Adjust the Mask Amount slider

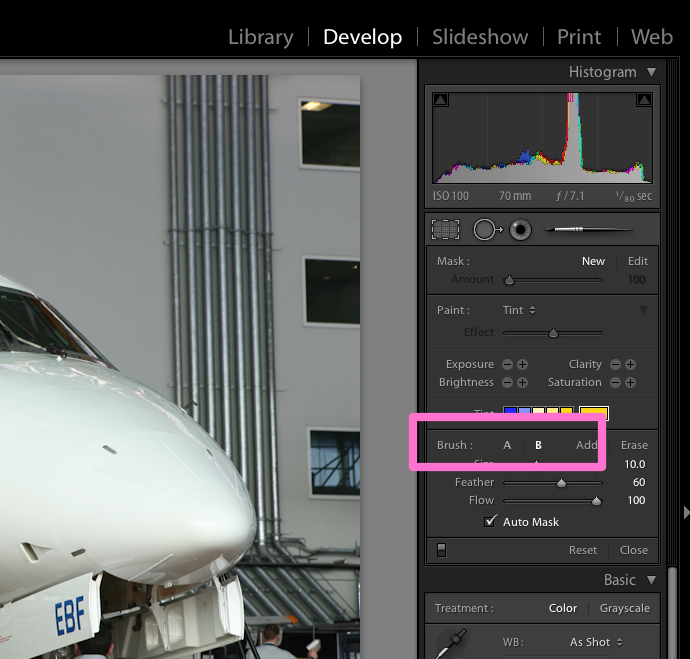553,280
